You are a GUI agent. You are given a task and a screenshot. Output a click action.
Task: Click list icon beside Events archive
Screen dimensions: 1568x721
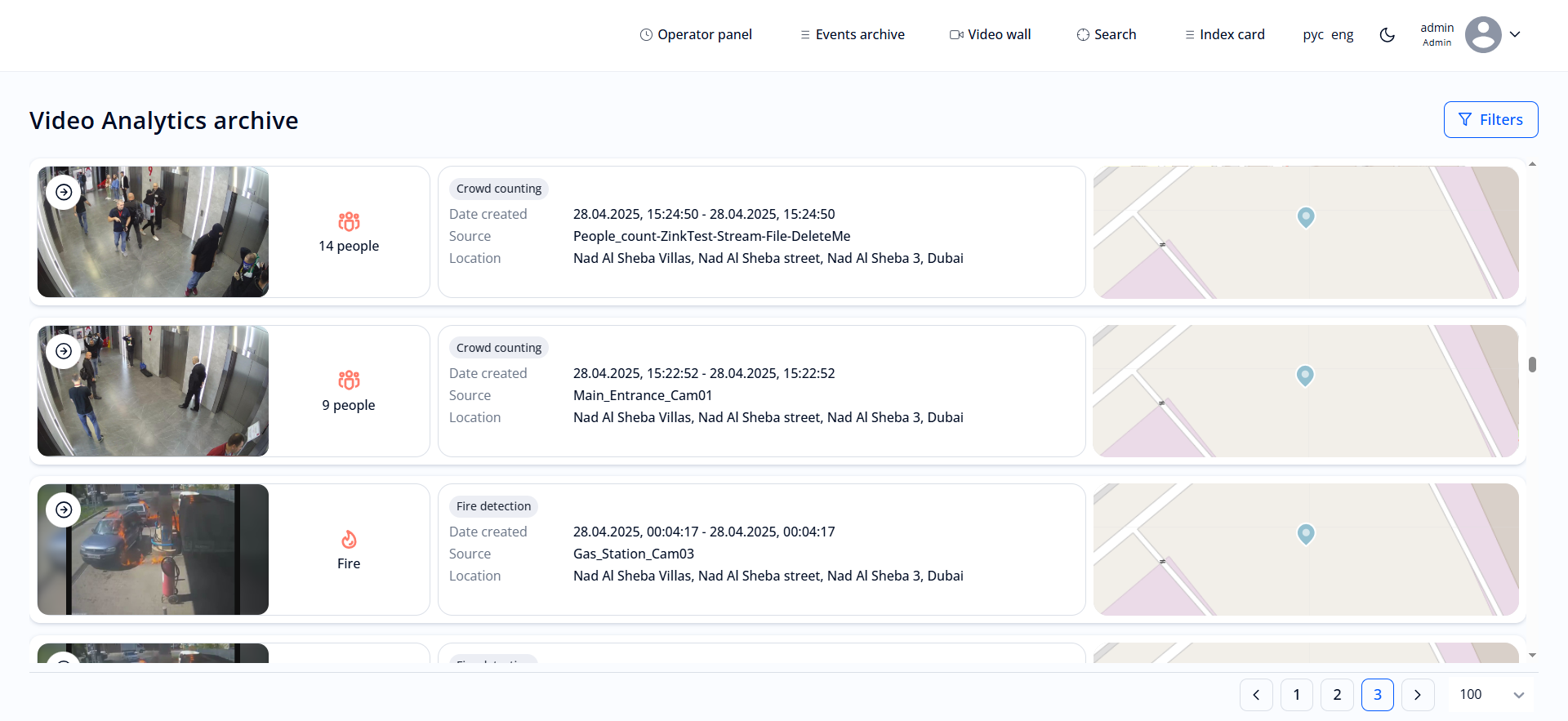click(x=805, y=34)
